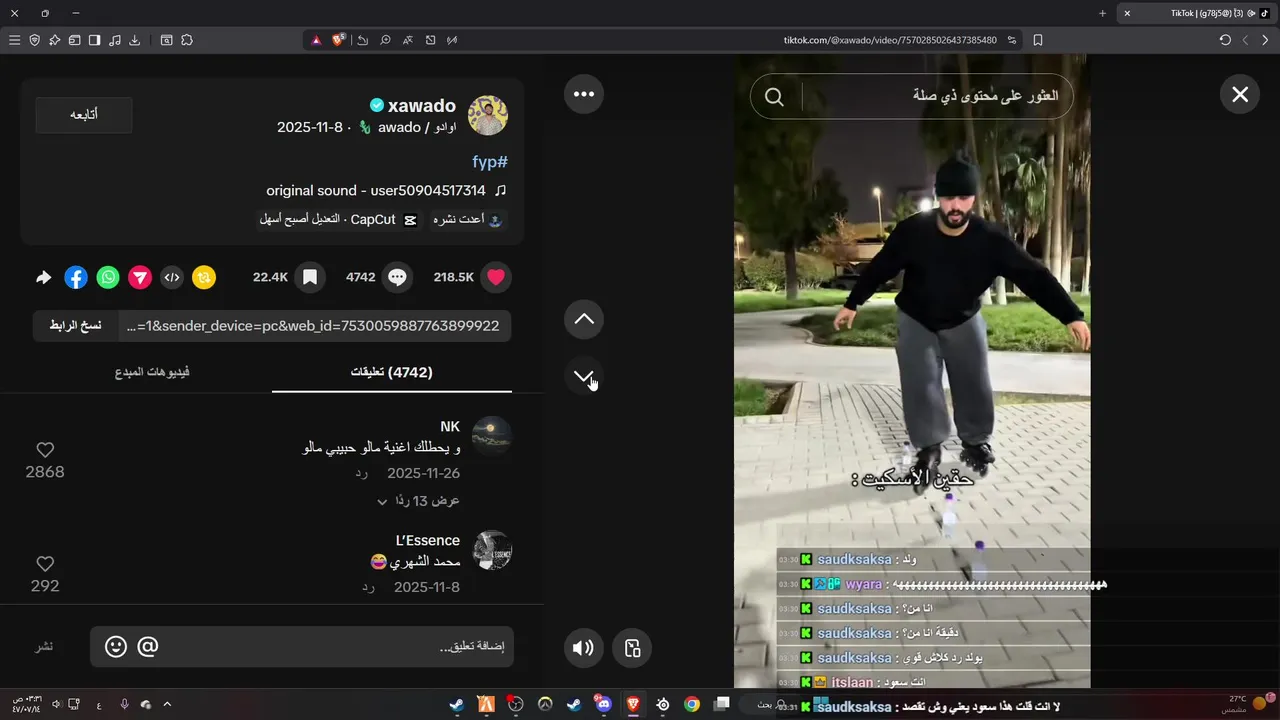Open Google Chrome from the taskbar
The height and width of the screenshot is (720, 1280).
[x=691, y=704]
